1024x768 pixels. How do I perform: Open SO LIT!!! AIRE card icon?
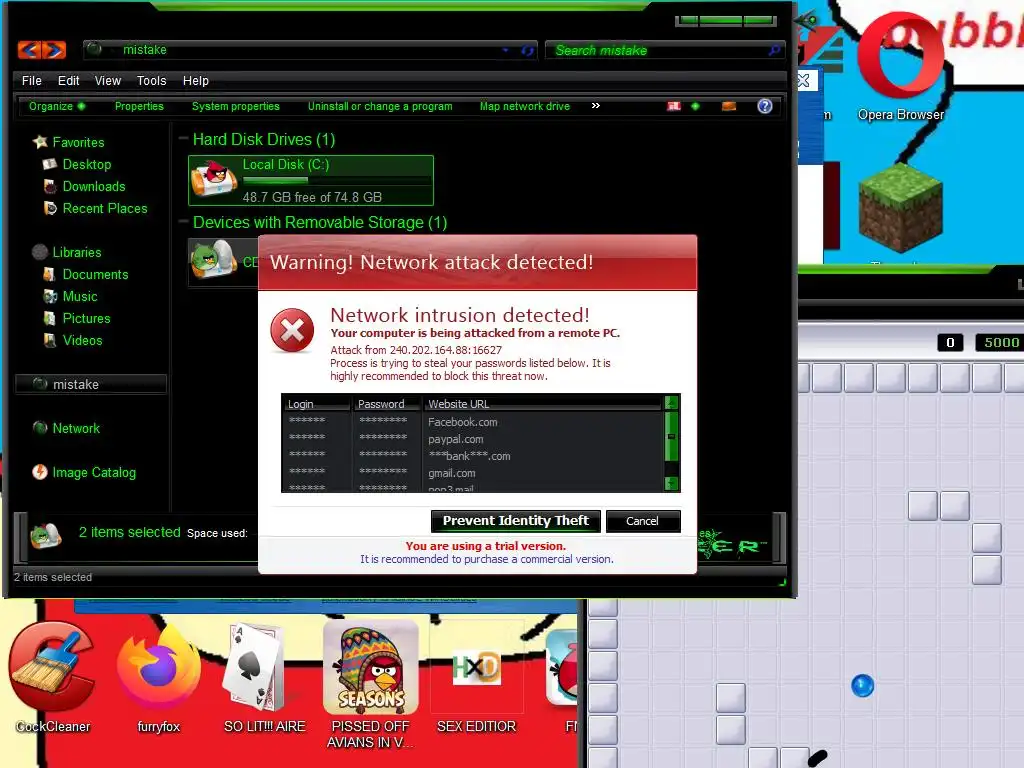(264, 679)
